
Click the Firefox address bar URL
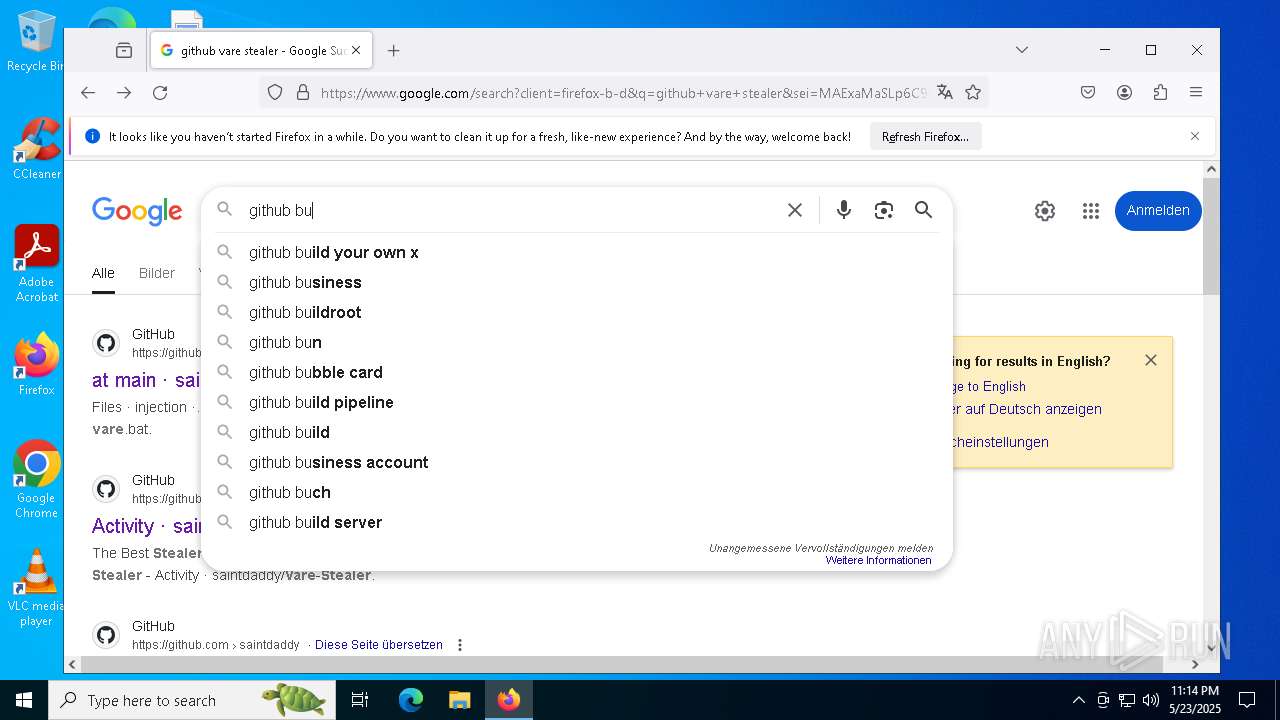pyautogui.click(x=622, y=93)
